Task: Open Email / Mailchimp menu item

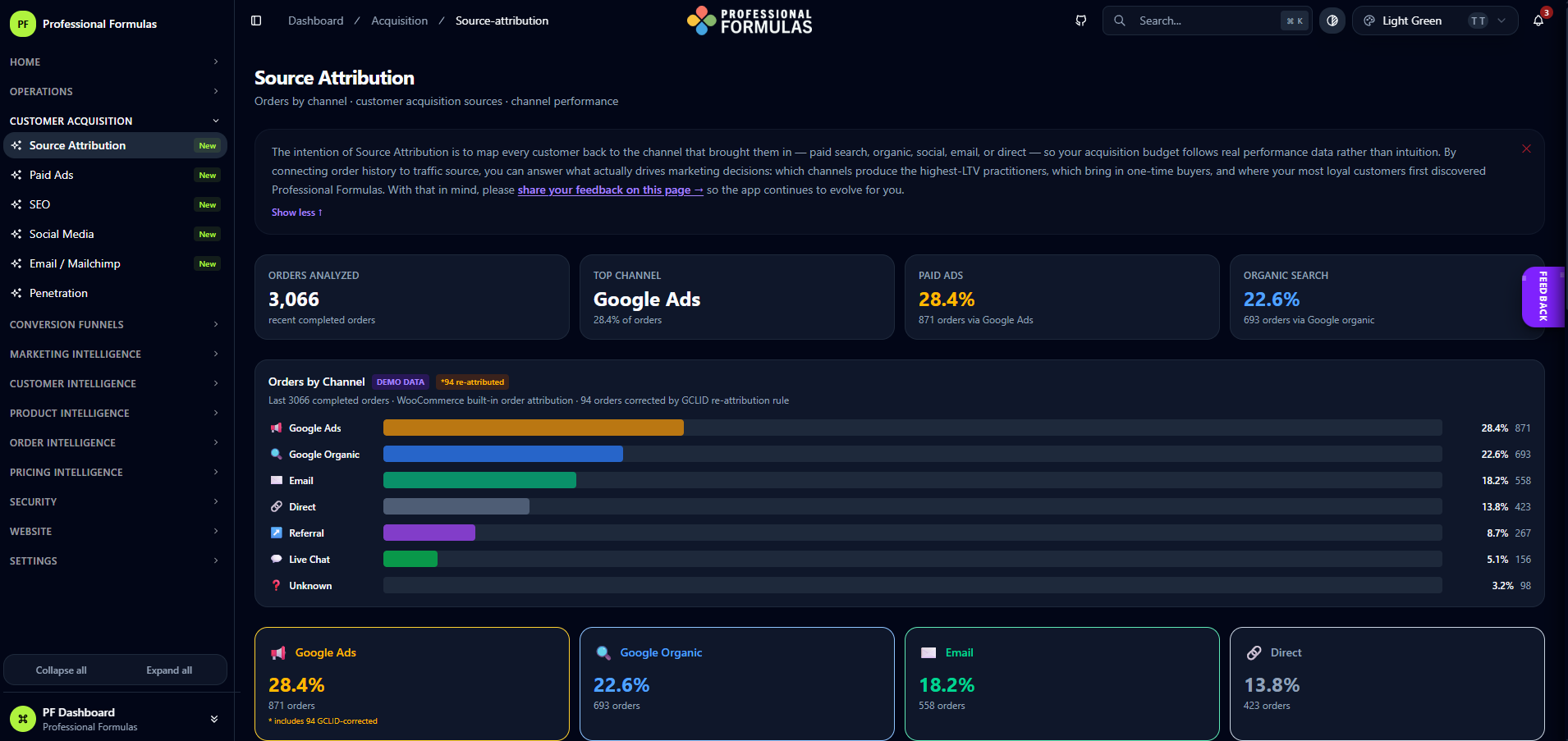Action: coord(115,263)
